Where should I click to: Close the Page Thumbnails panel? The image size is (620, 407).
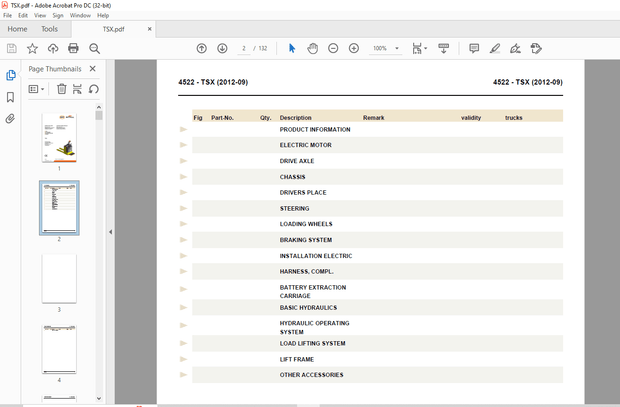pyautogui.click(x=93, y=68)
